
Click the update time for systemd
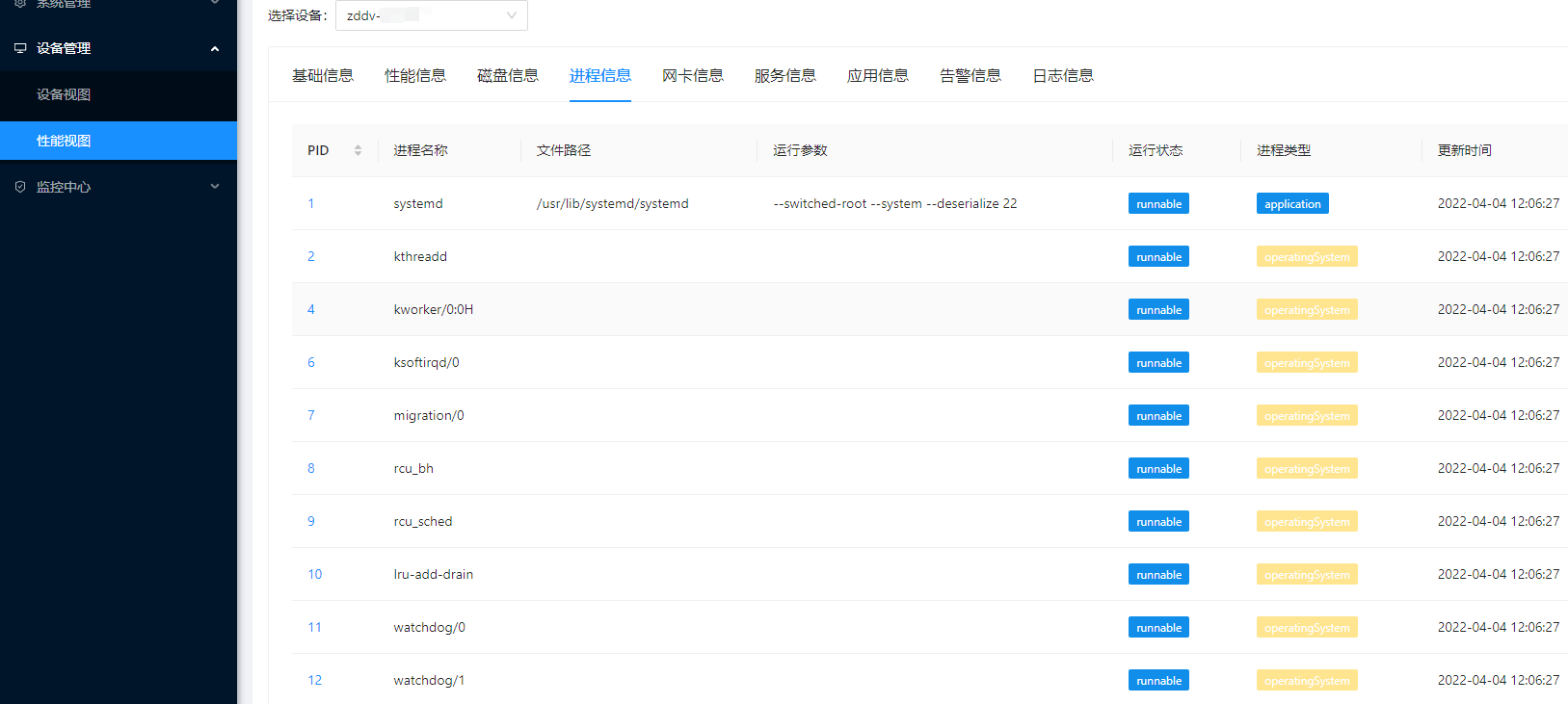[1499, 203]
